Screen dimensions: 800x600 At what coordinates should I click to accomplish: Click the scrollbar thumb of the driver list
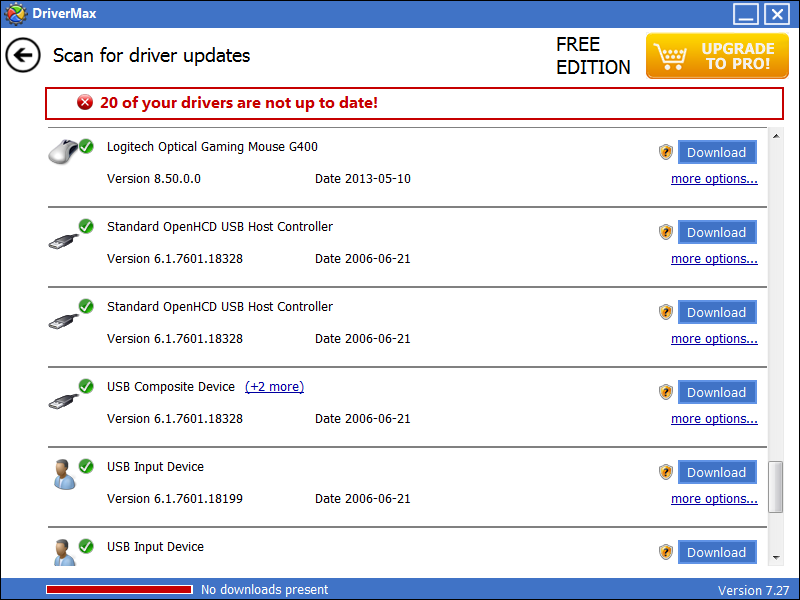point(776,487)
